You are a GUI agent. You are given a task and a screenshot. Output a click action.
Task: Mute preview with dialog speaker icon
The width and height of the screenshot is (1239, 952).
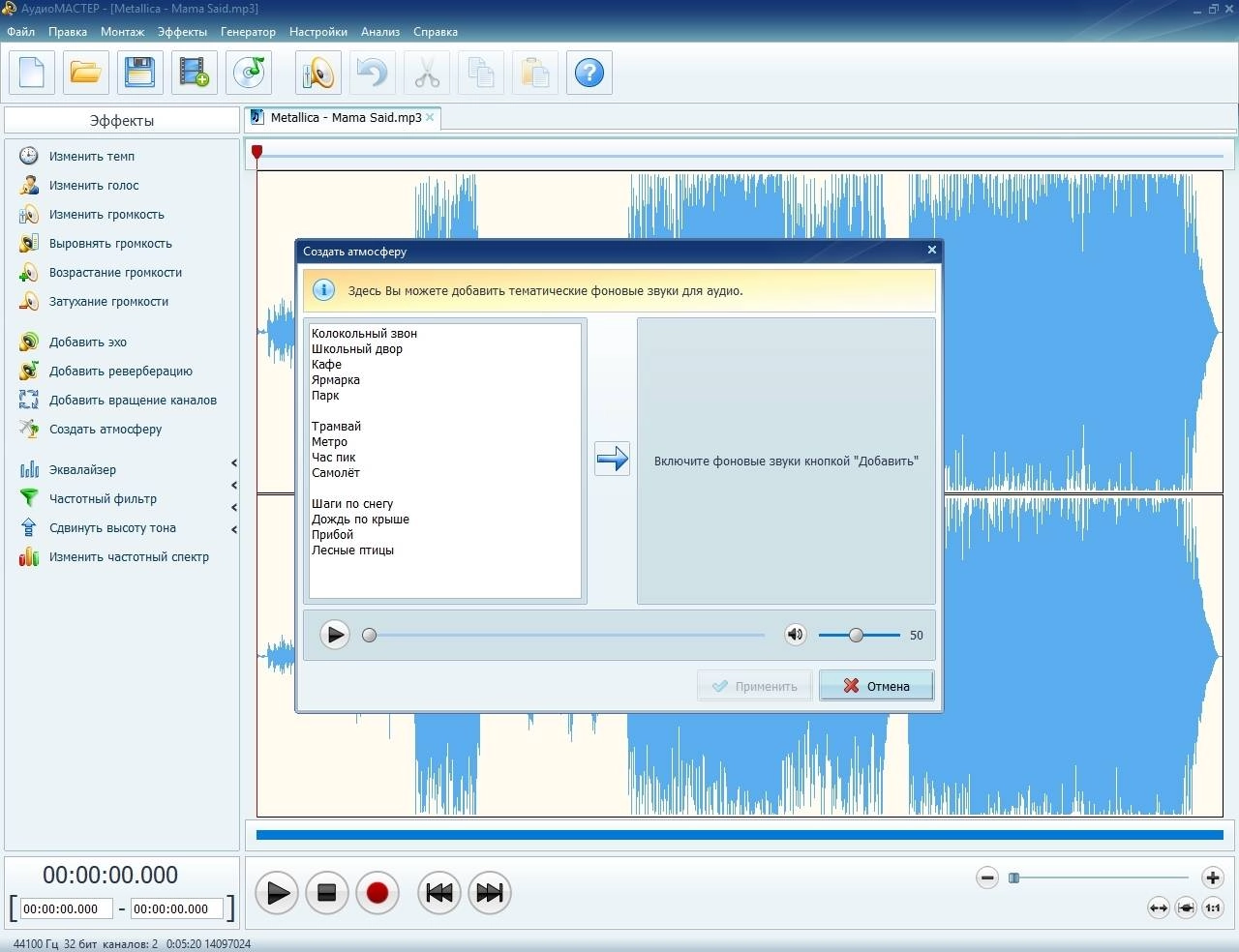click(x=795, y=635)
